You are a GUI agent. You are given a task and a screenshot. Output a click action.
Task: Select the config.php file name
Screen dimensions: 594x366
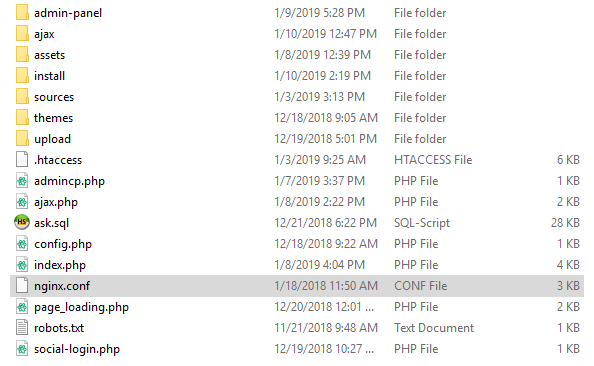[63, 244]
